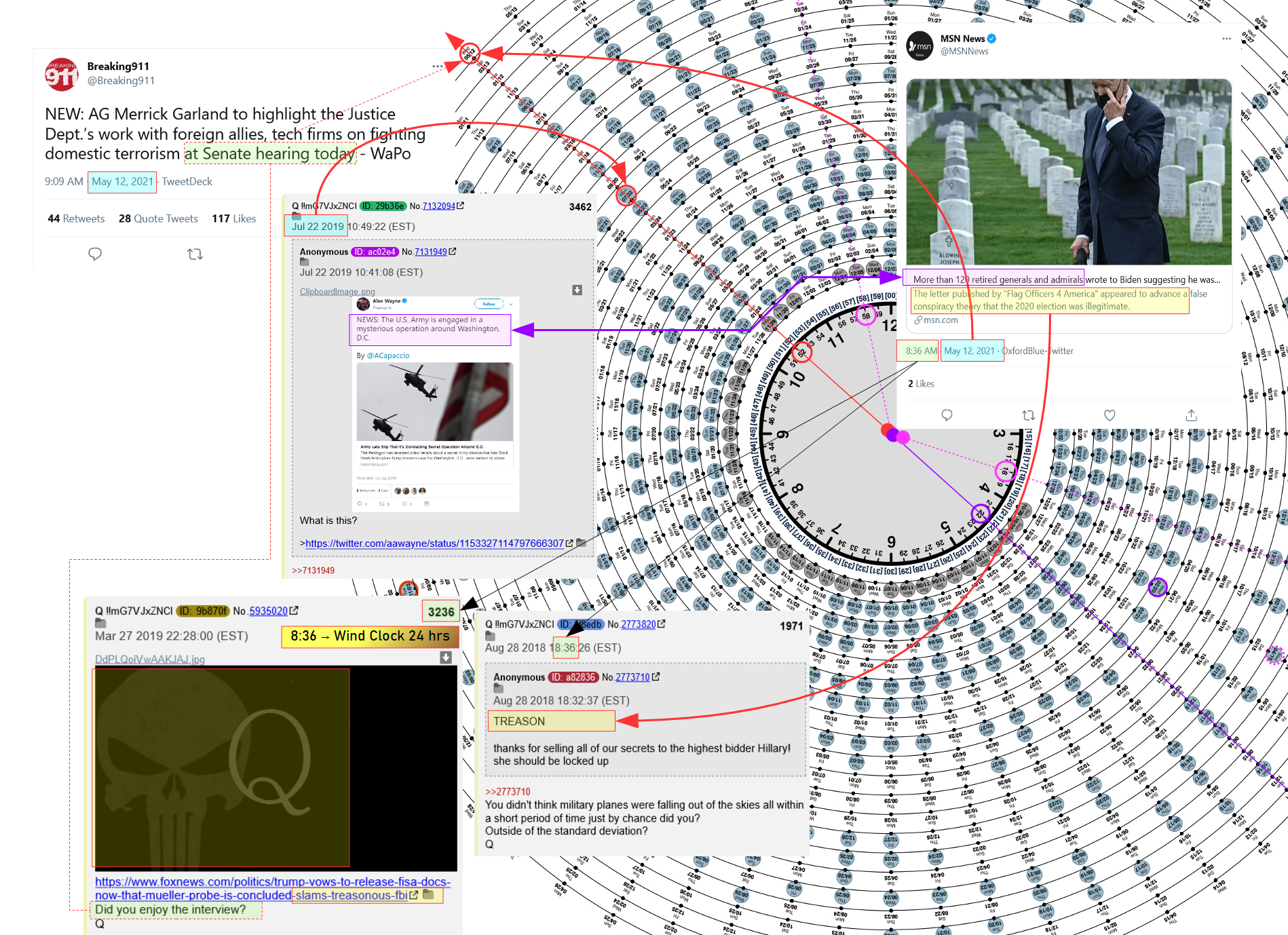1288x935 pixels.
Task: Click the post number 3236 label
Action: (441, 612)
